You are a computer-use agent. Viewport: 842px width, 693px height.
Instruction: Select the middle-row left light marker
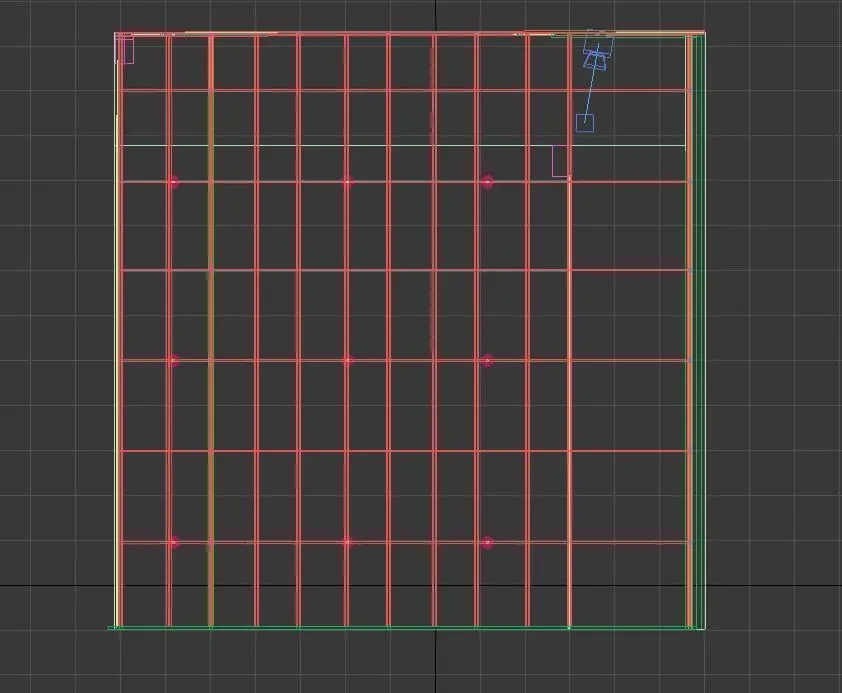[173, 361]
